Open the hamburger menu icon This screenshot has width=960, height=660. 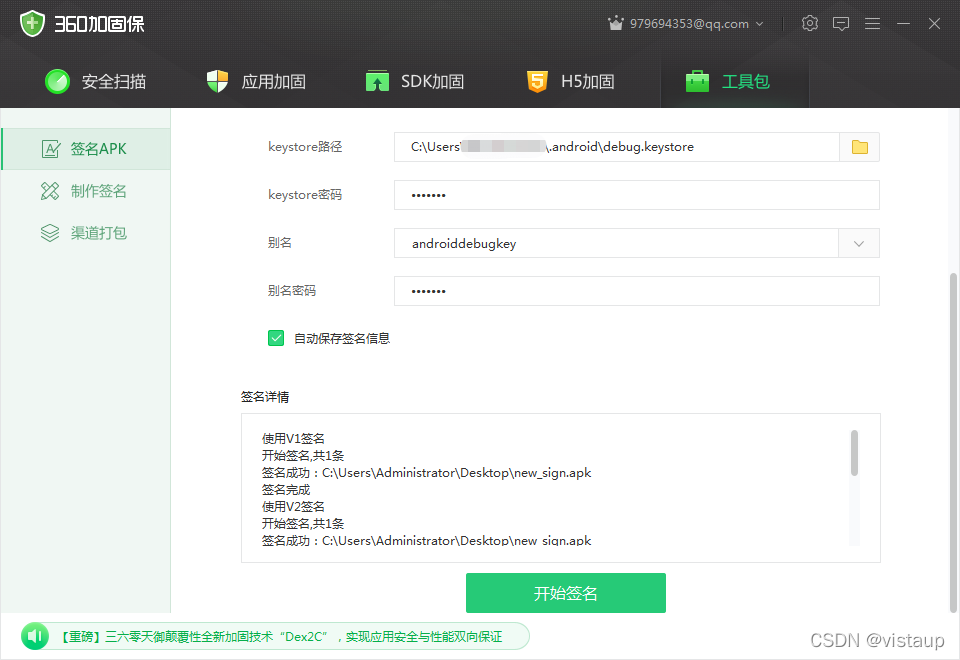pos(872,23)
